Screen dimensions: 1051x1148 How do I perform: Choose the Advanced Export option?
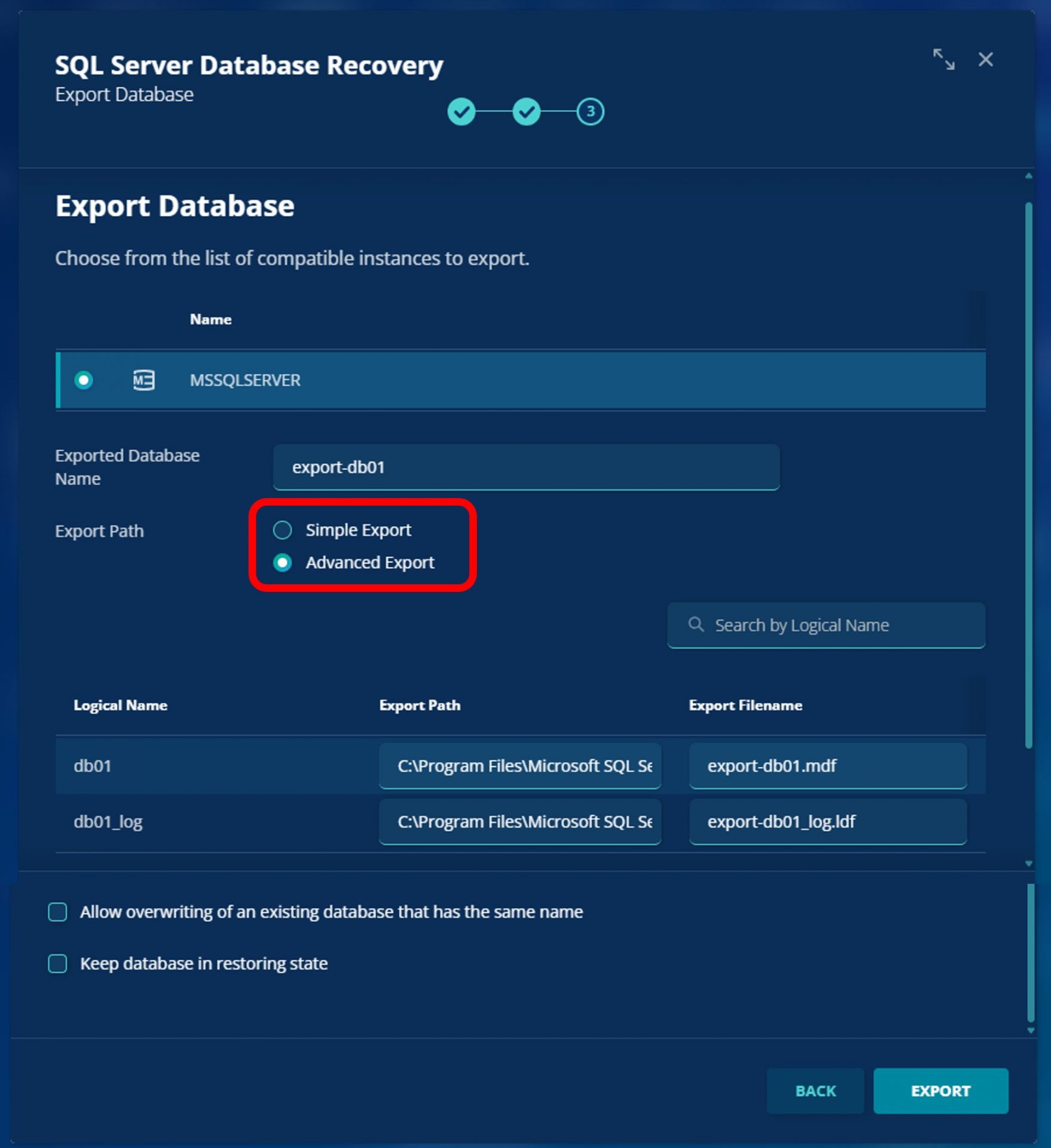(x=283, y=563)
